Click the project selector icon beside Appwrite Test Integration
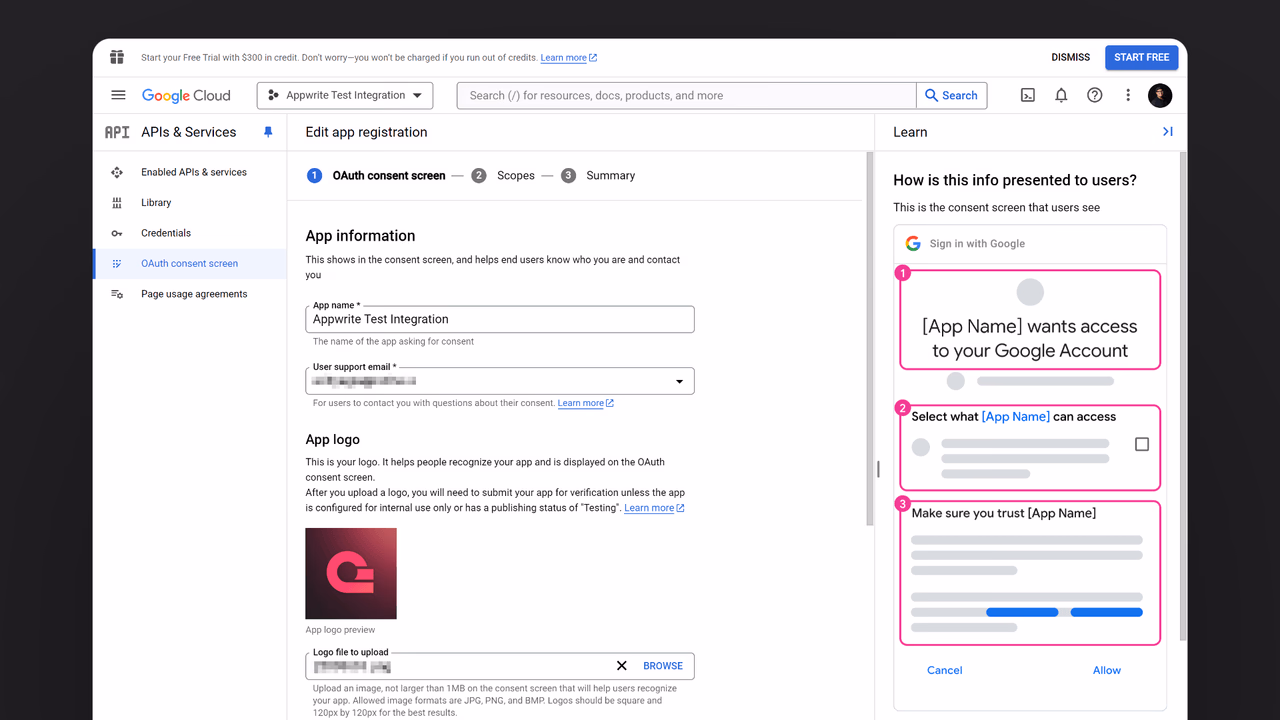This screenshot has width=1280, height=720. pos(274,95)
